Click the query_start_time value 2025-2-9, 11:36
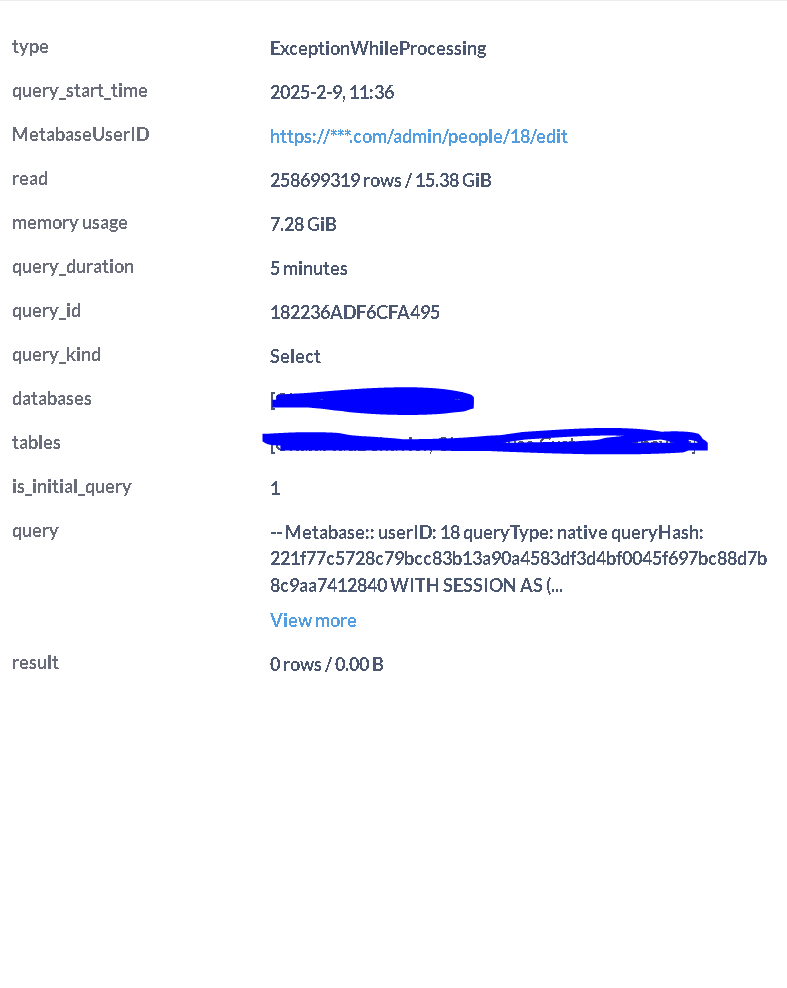Viewport: 787px width, 988px height. pos(332,93)
